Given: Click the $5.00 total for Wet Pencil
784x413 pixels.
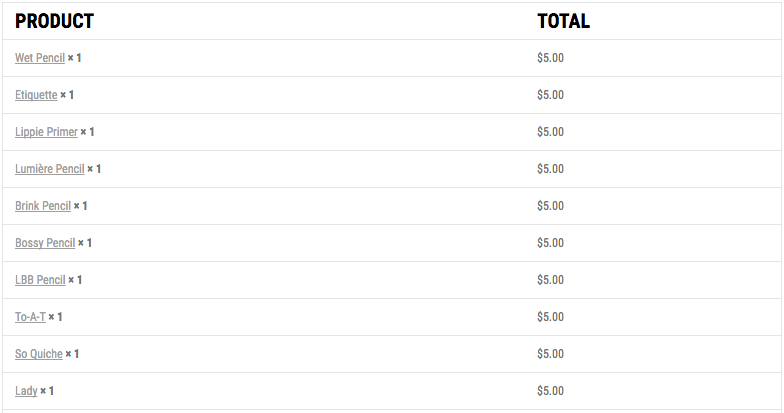Looking at the screenshot, I should pos(550,58).
